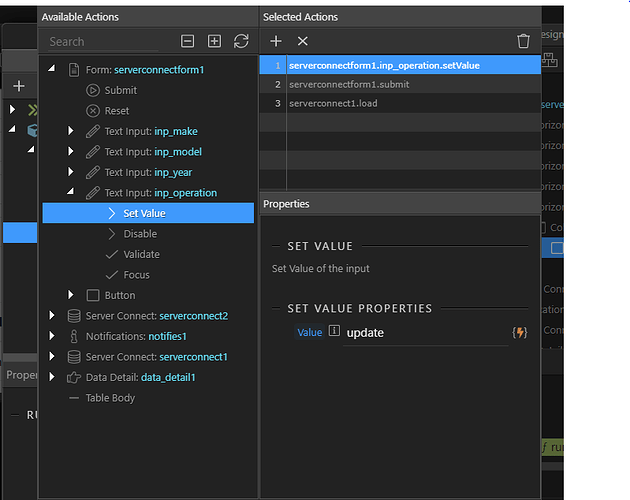
Task: Expand the Server Connect serverconnect1 node
Action: coord(52,356)
